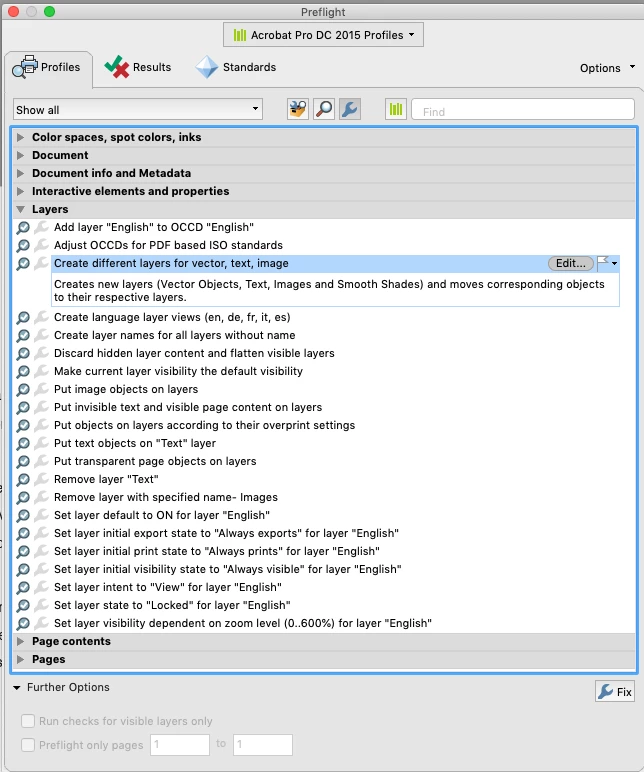Click magnifier icon beside Set layer initial visibility state
The width and height of the screenshot is (644, 772).
coord(23,569)
